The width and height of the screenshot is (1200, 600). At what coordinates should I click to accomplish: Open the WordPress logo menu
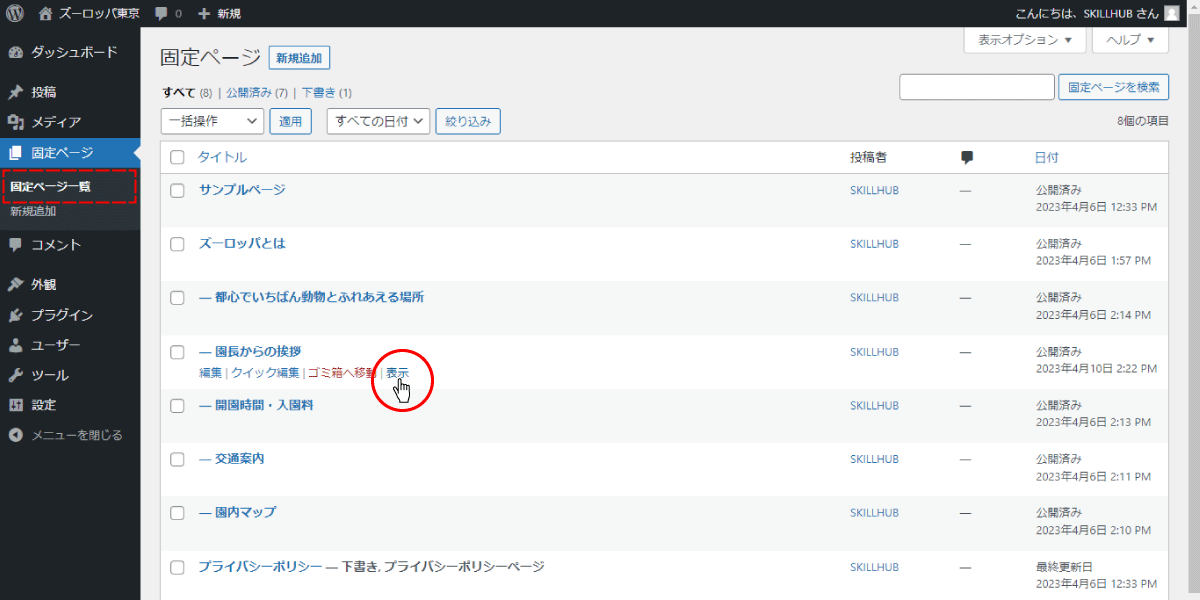(x=15, y=13)
